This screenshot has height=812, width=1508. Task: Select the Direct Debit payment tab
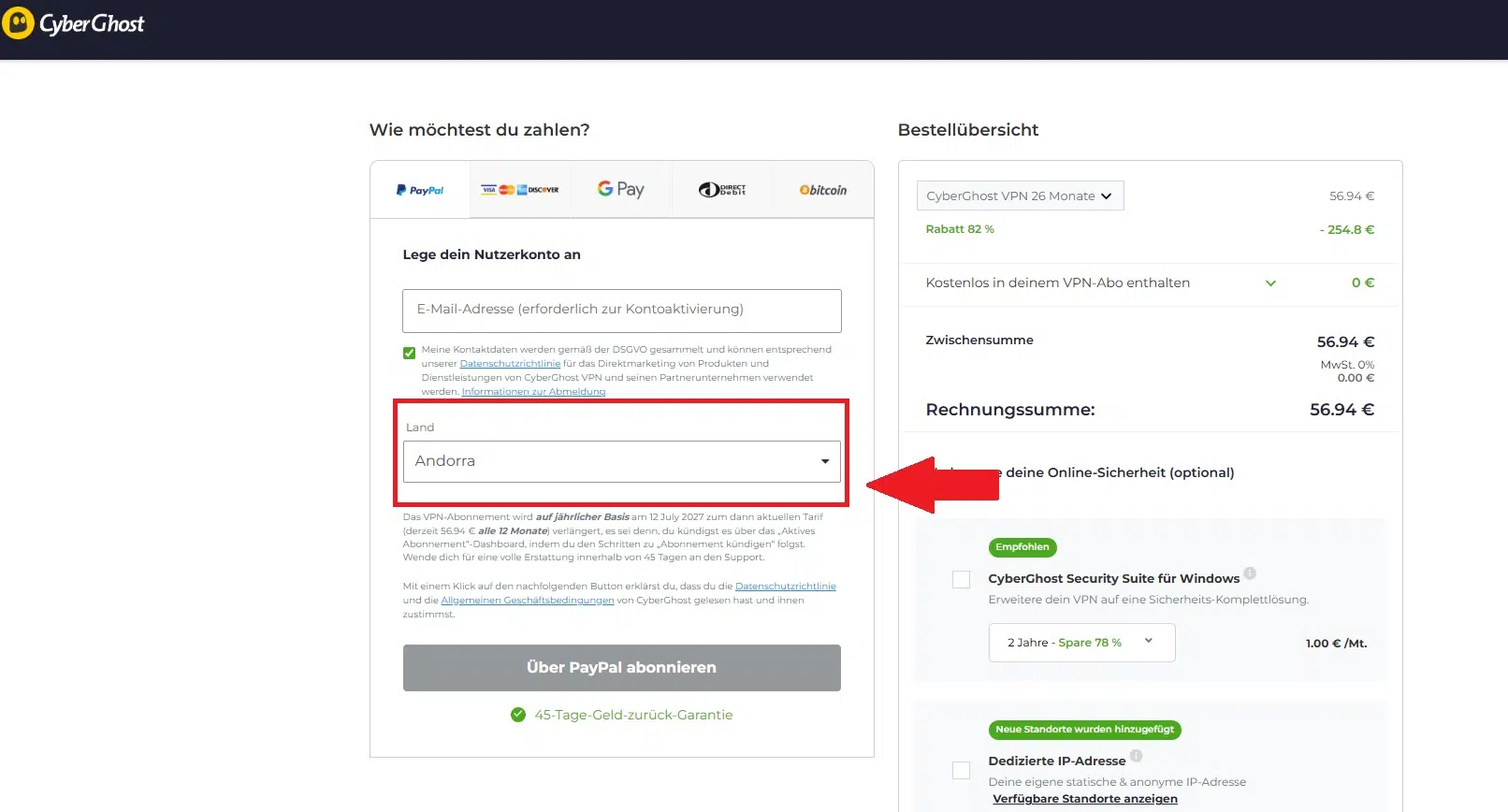click(x=722, y=190)
